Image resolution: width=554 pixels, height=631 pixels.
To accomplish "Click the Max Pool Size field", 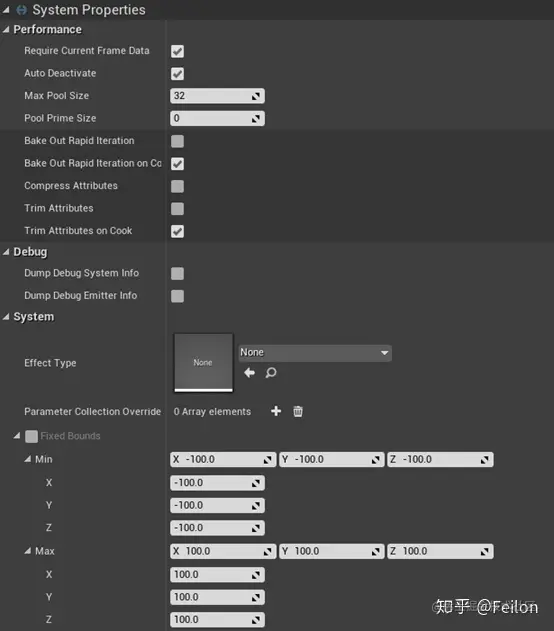I will click(x=217, y=96).
